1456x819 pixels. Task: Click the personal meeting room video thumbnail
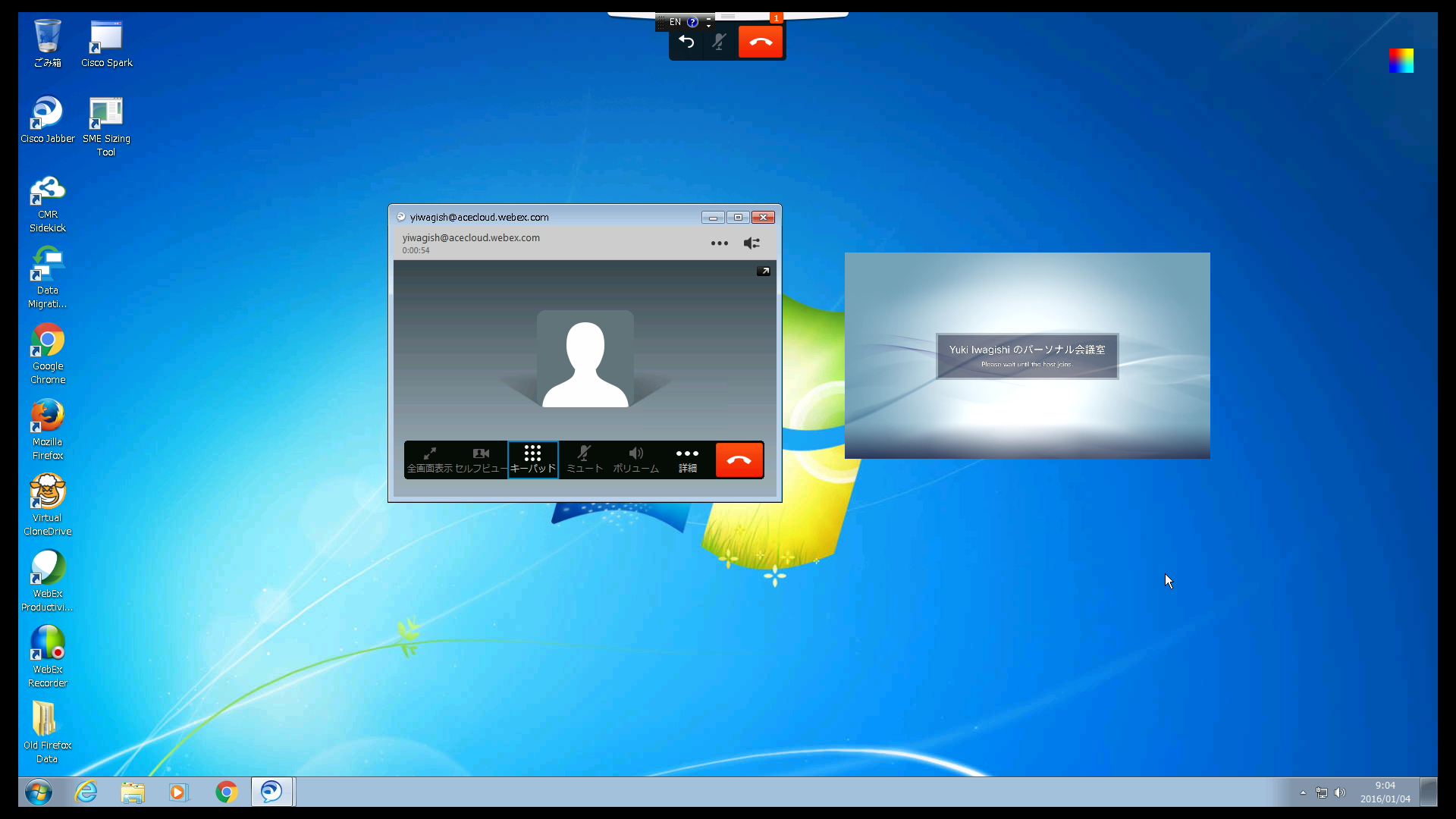1027,355
